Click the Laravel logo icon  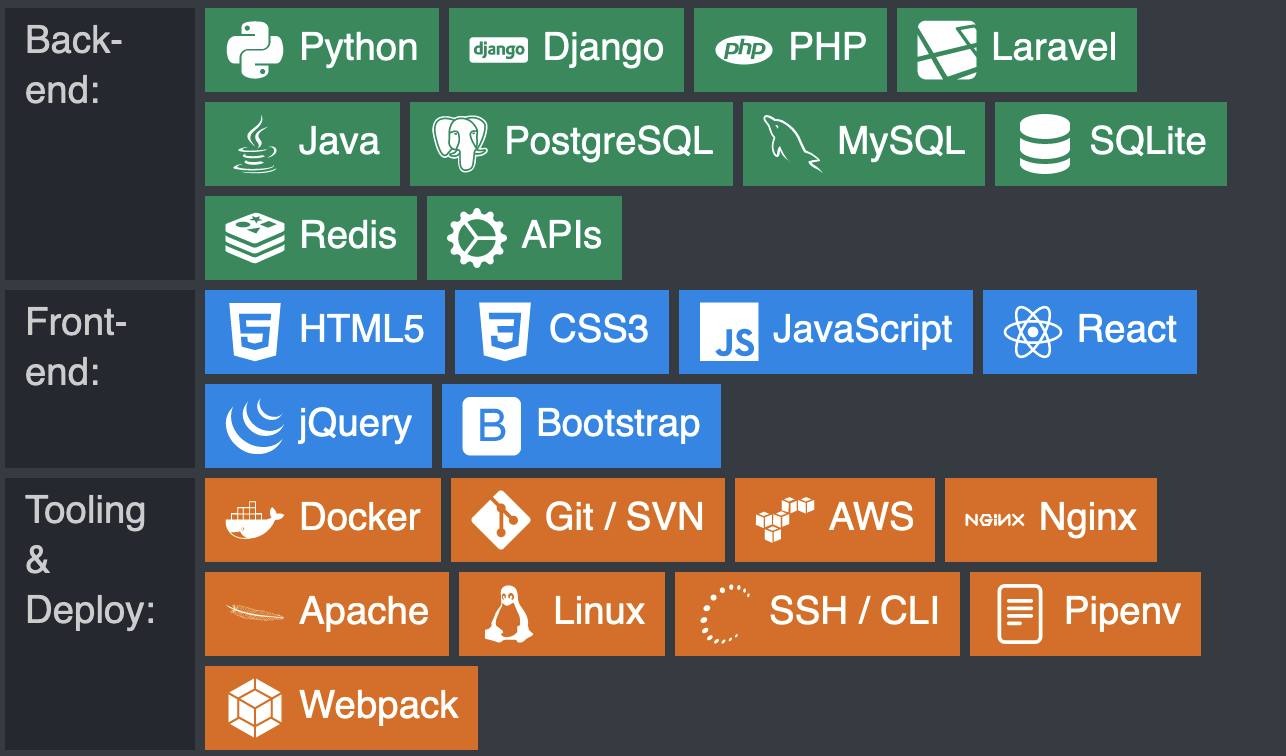tap(947, 50)
